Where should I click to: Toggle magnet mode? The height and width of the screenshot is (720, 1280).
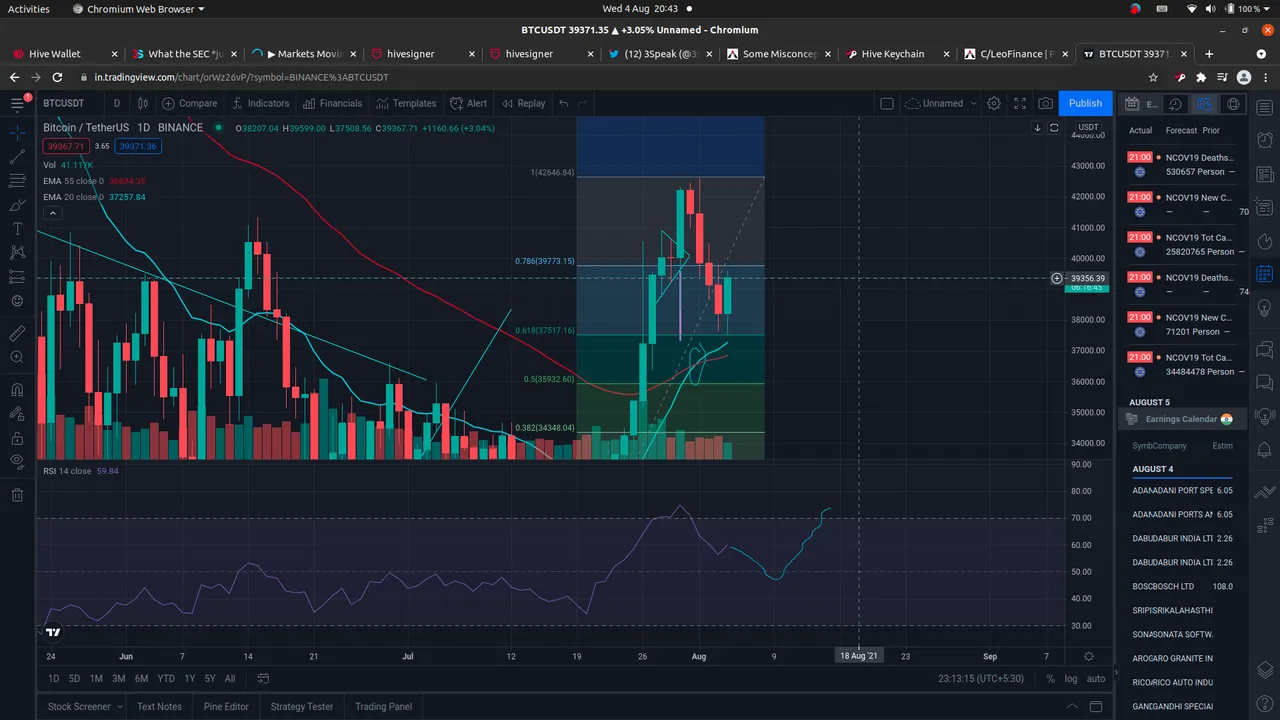point(17,389)
